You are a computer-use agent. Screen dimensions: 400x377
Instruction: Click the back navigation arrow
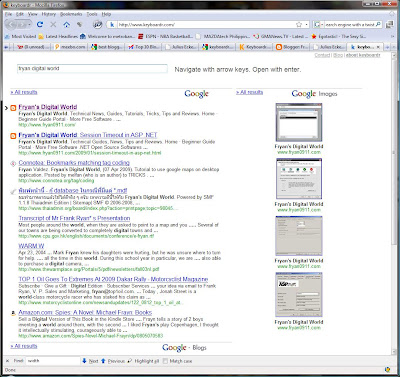[12, 25]
